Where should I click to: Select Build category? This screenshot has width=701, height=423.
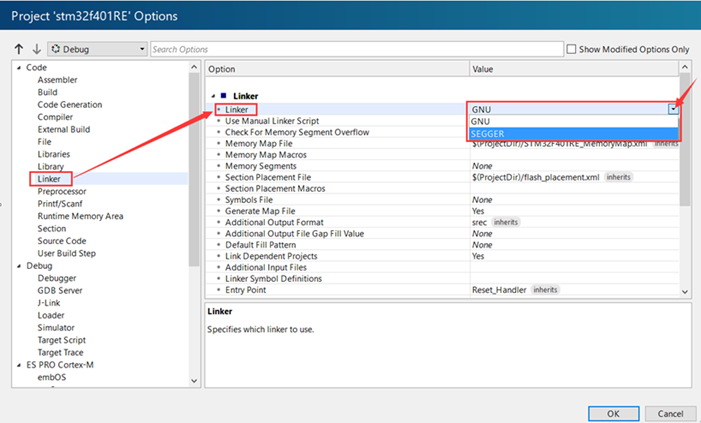click(47, 92)
